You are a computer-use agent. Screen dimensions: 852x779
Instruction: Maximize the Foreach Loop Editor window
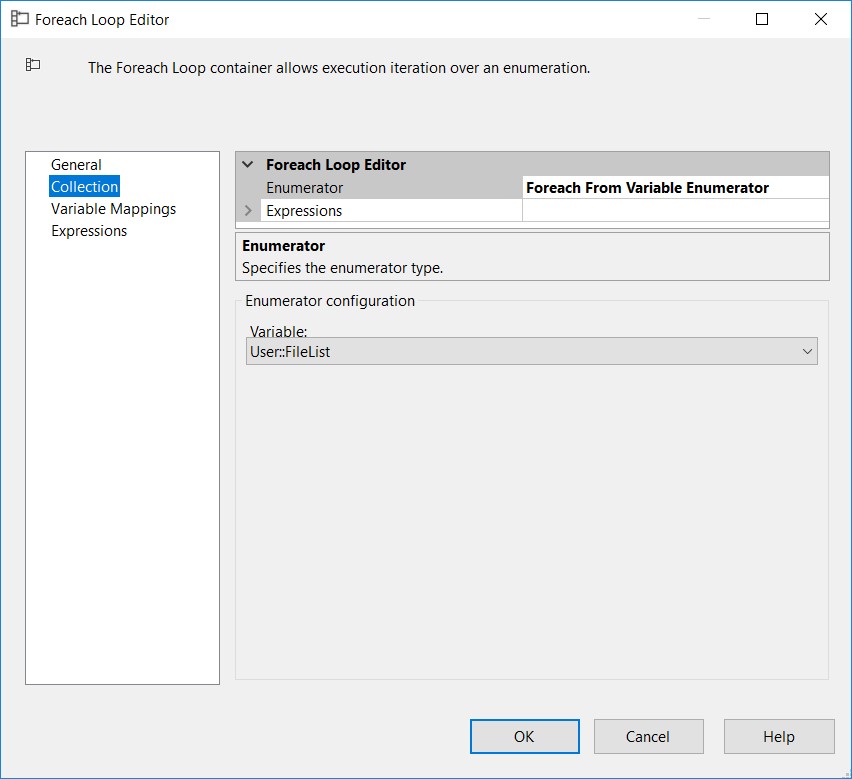point(762,19)
